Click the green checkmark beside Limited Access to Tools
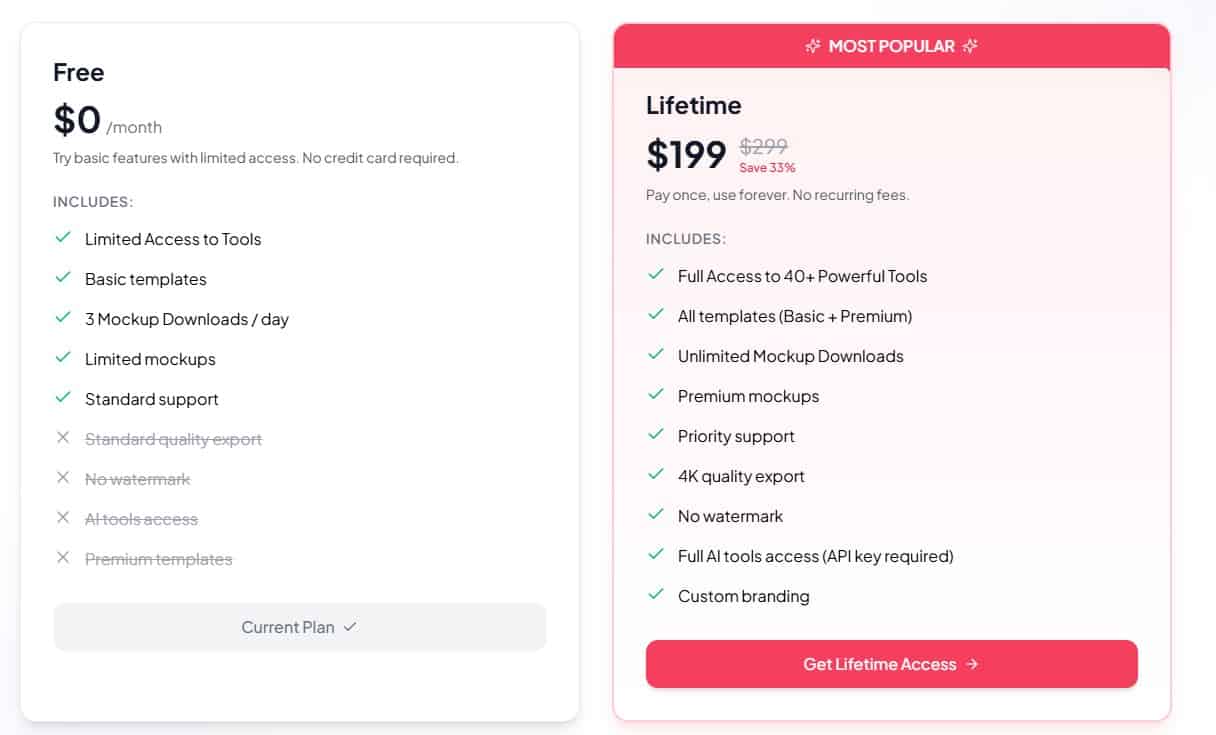 (63, 236)
